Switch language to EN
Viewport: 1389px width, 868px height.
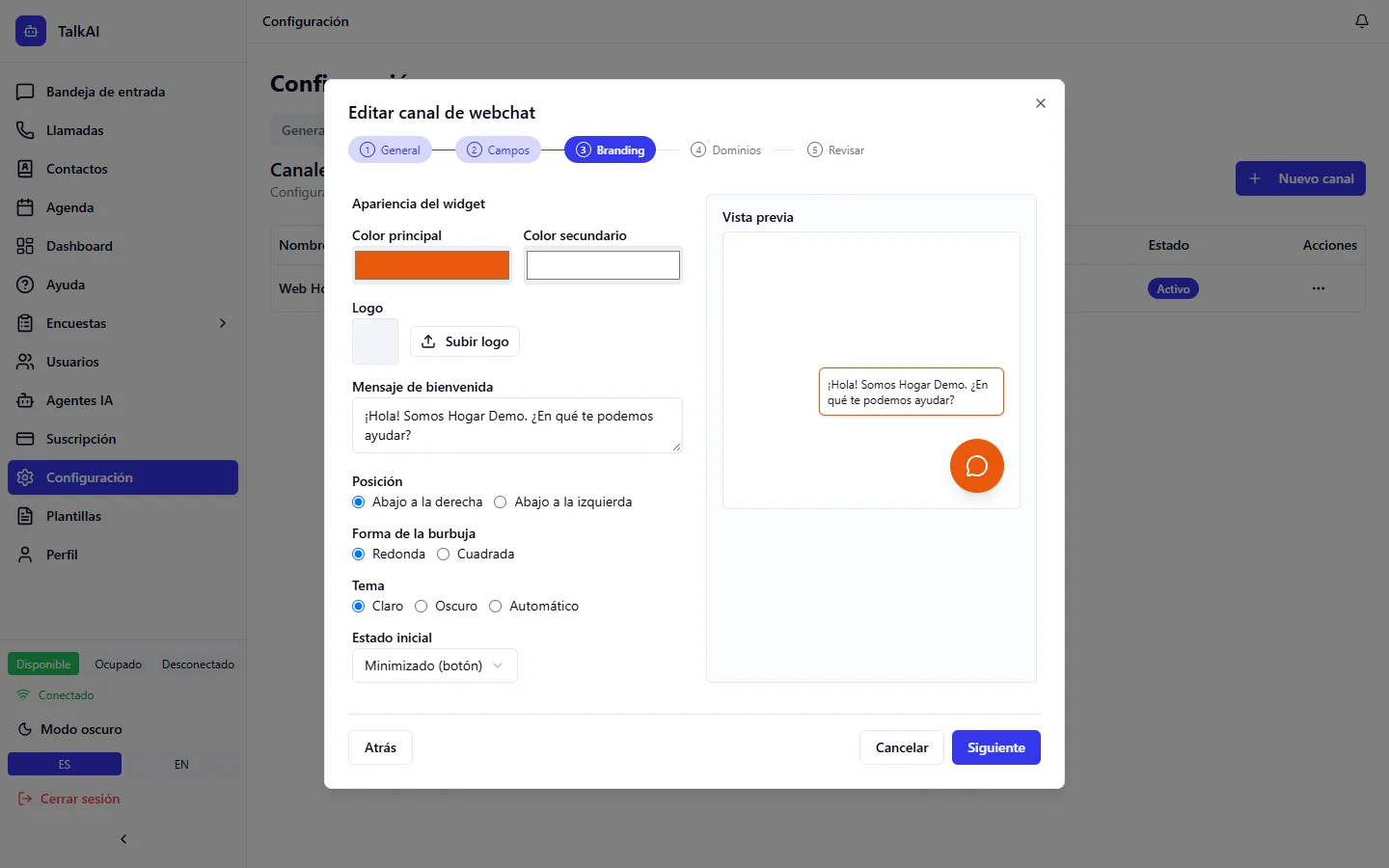click(181, 764)
